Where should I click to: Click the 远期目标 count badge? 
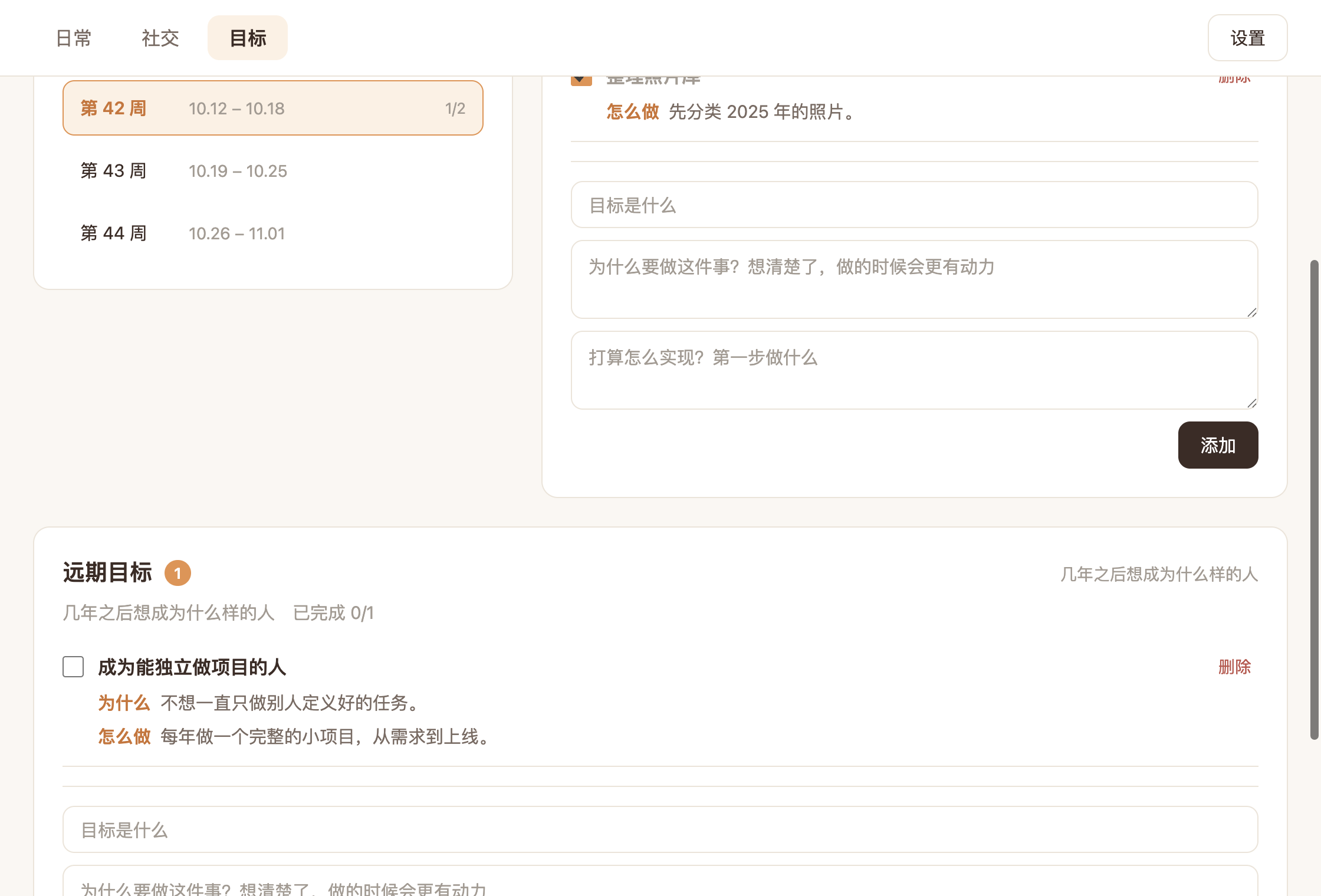click(178, 573)
